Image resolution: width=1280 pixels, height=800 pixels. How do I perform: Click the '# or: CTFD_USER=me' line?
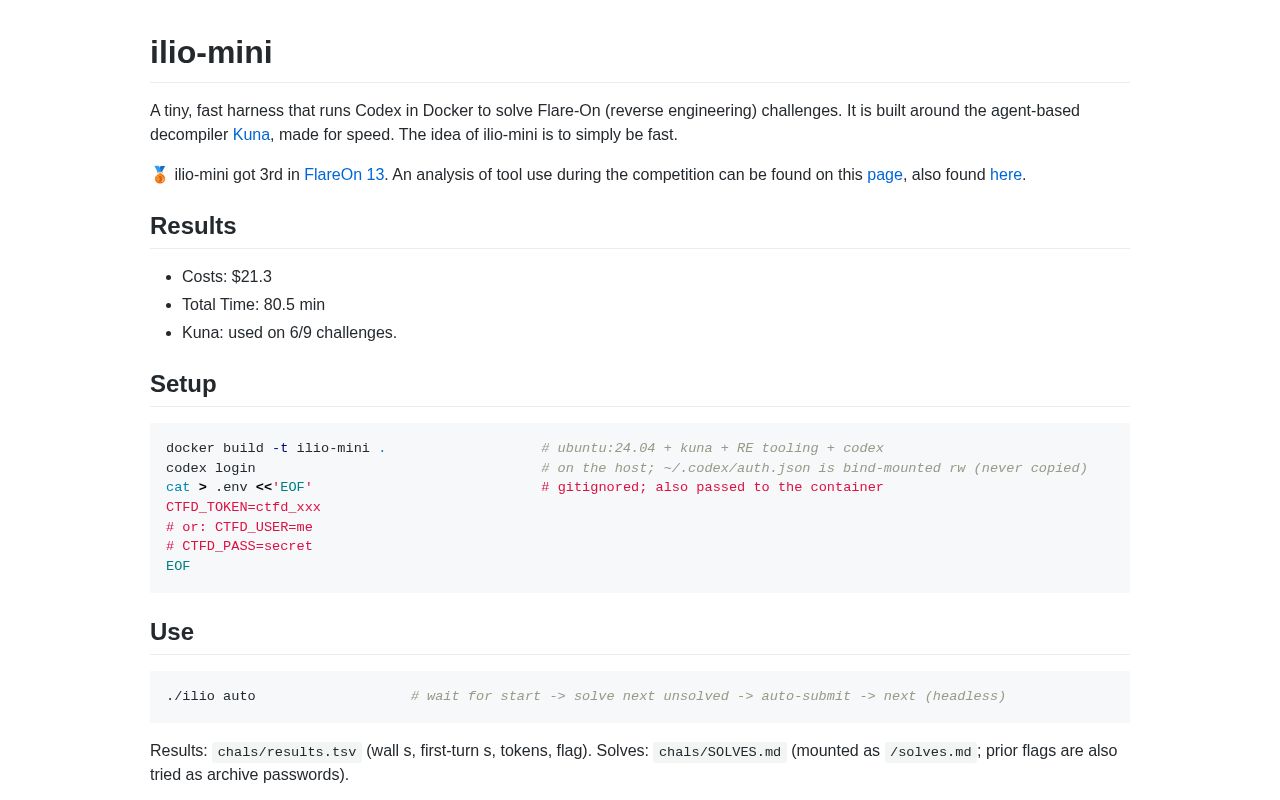pos(239,528)
